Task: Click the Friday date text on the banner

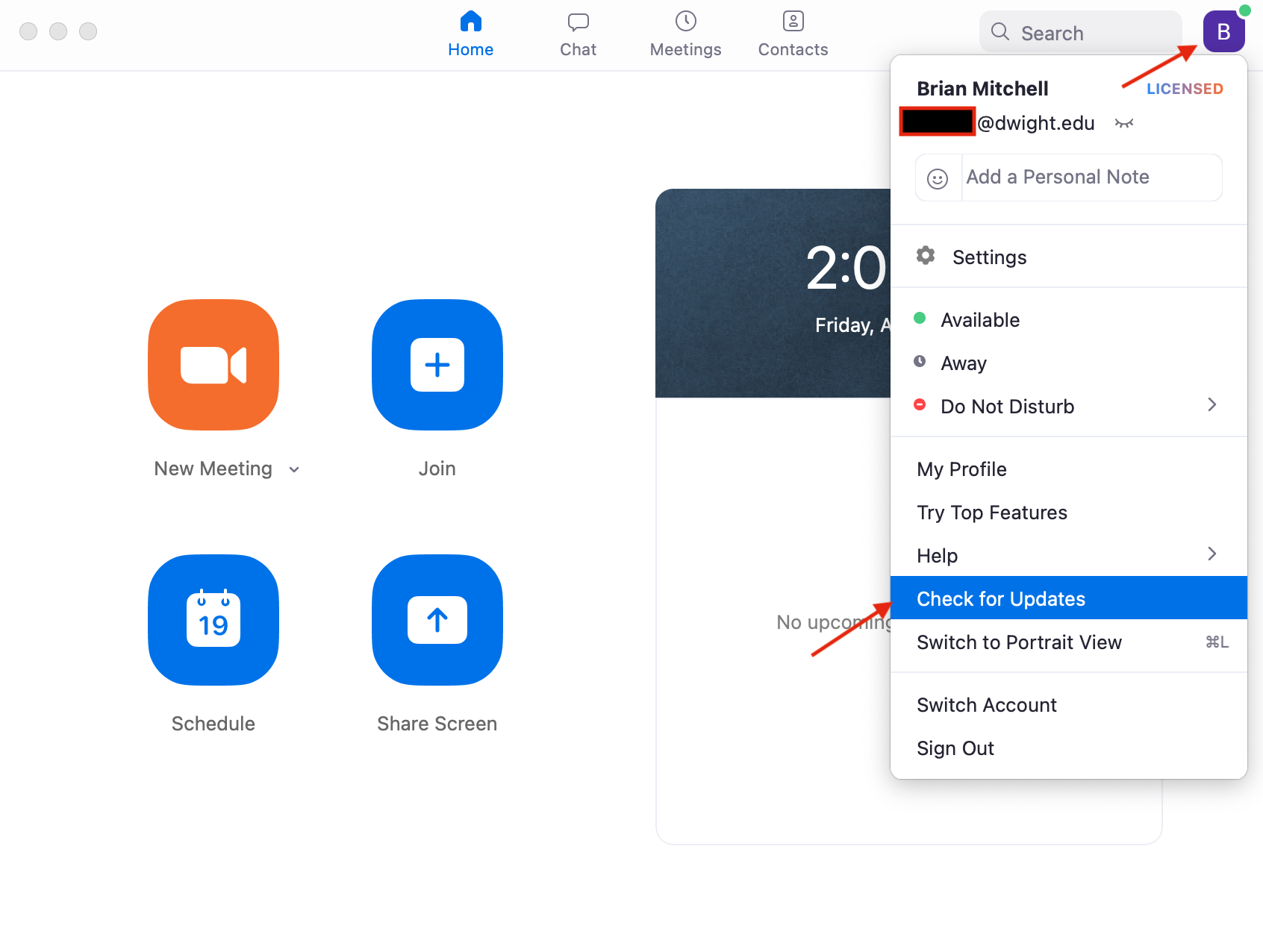Action: pos(852,325)
